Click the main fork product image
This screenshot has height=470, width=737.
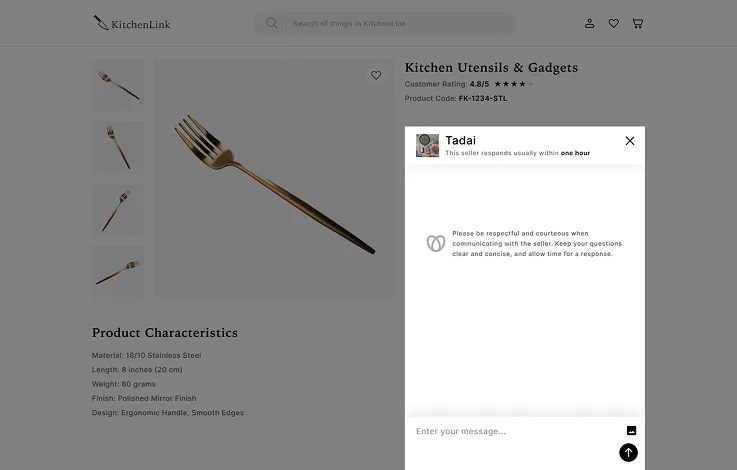point(273,178)
